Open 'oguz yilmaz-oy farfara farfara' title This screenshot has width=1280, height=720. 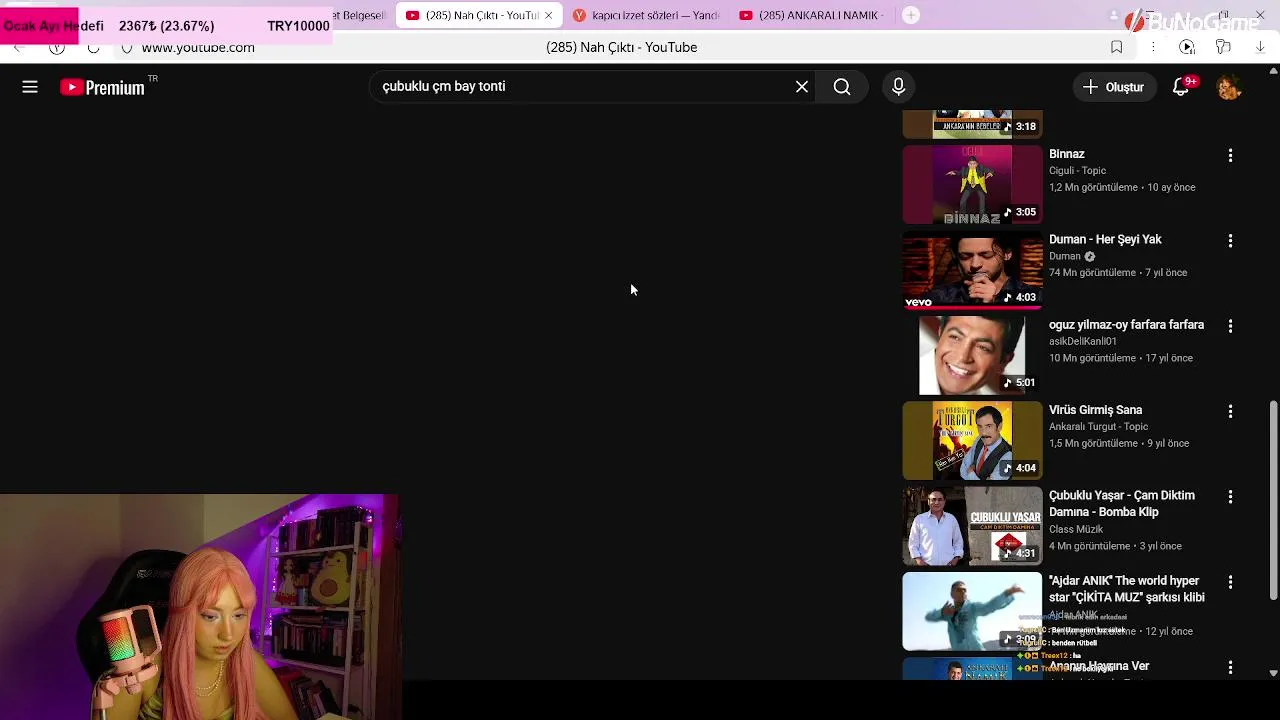coord(1126,325)
